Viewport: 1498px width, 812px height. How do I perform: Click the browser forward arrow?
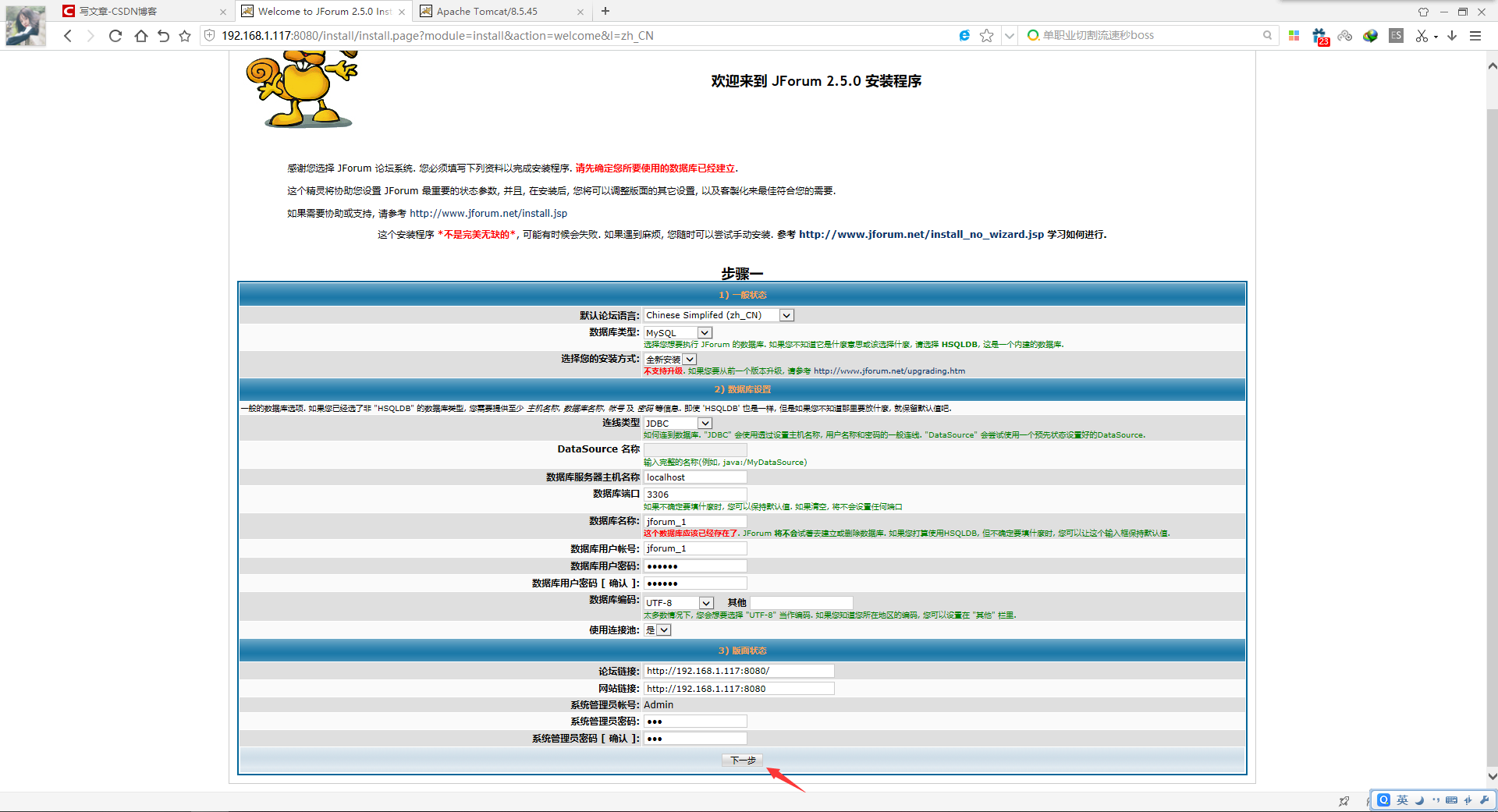pos(91,36)
